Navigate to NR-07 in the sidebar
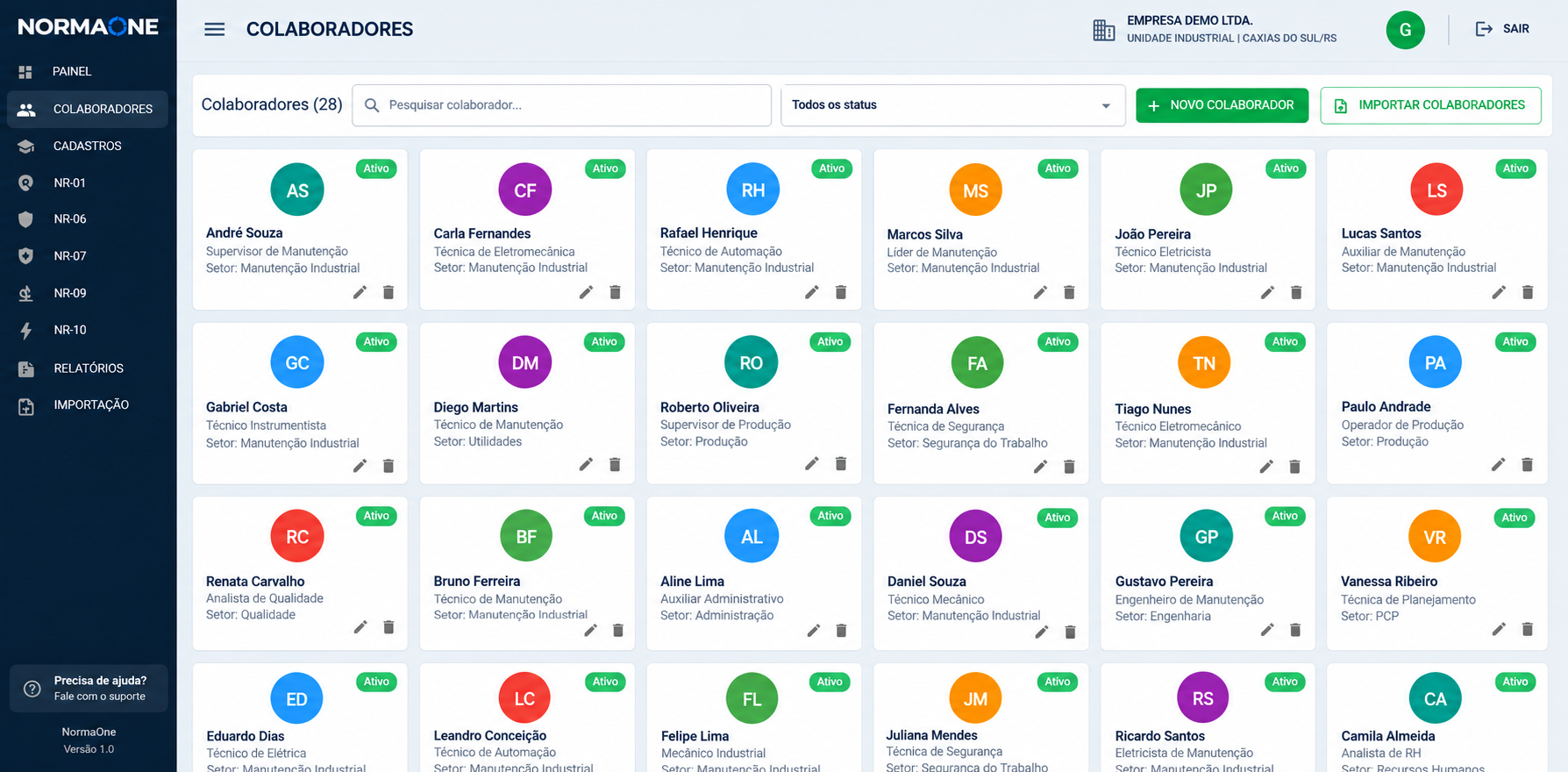Image resolution: width=1568 pixels, height=772 pixels. (x=88, y=256)
